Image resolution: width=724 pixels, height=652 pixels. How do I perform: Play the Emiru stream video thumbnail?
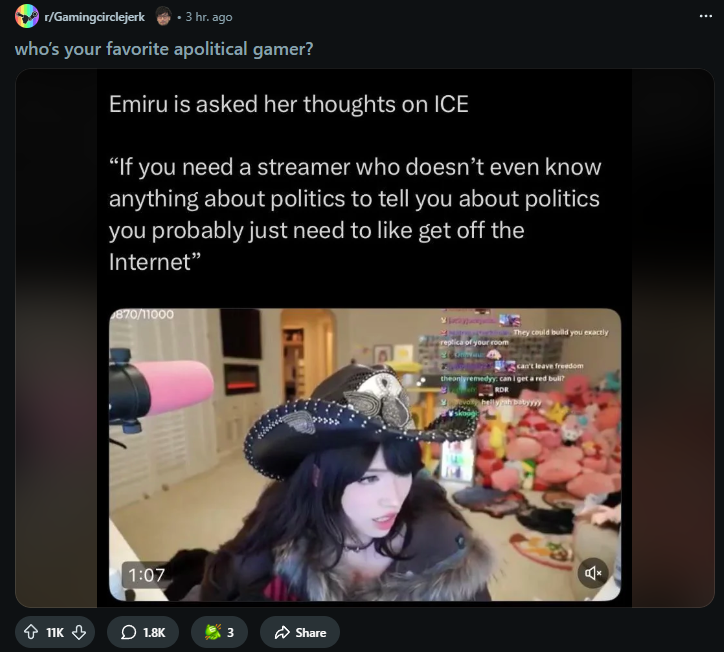pyautogui.click(x=365, y=454)
